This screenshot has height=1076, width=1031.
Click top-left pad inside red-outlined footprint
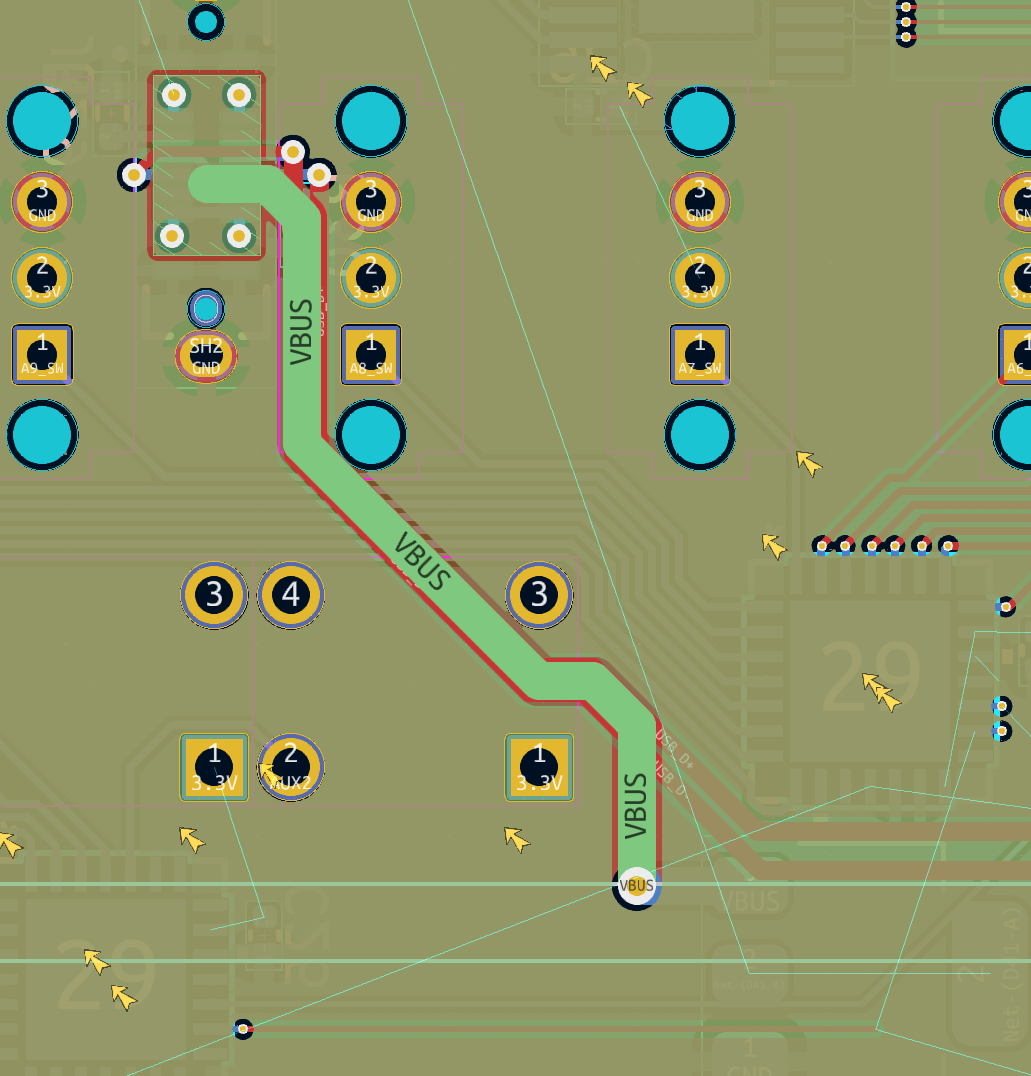coord(174,95)
